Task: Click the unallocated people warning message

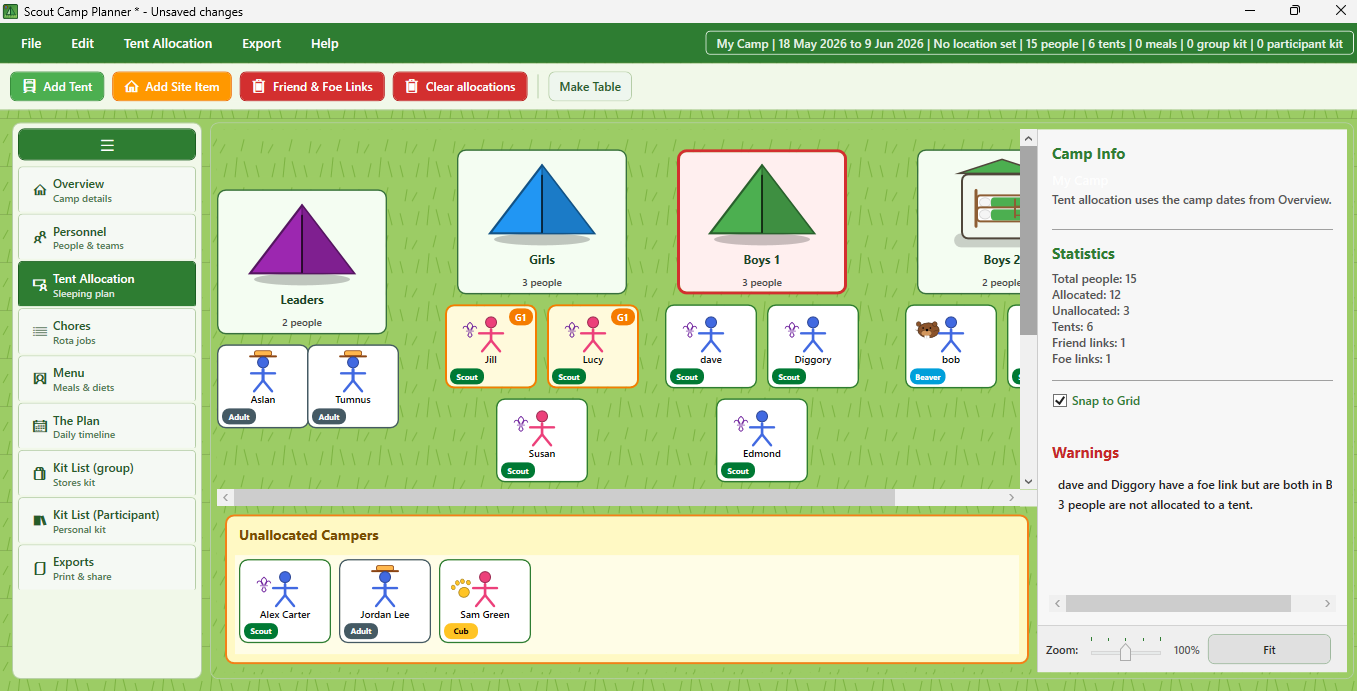Action: click(1155, 505)
